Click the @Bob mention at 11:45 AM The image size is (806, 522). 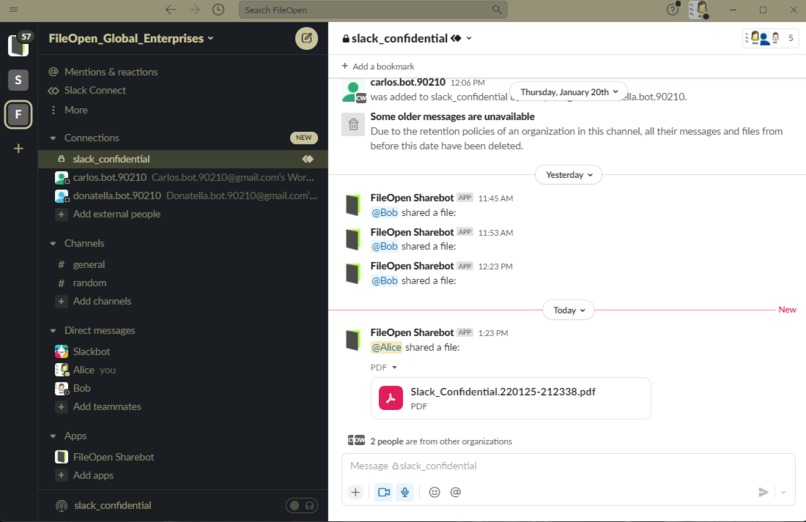tap(384, 213)
